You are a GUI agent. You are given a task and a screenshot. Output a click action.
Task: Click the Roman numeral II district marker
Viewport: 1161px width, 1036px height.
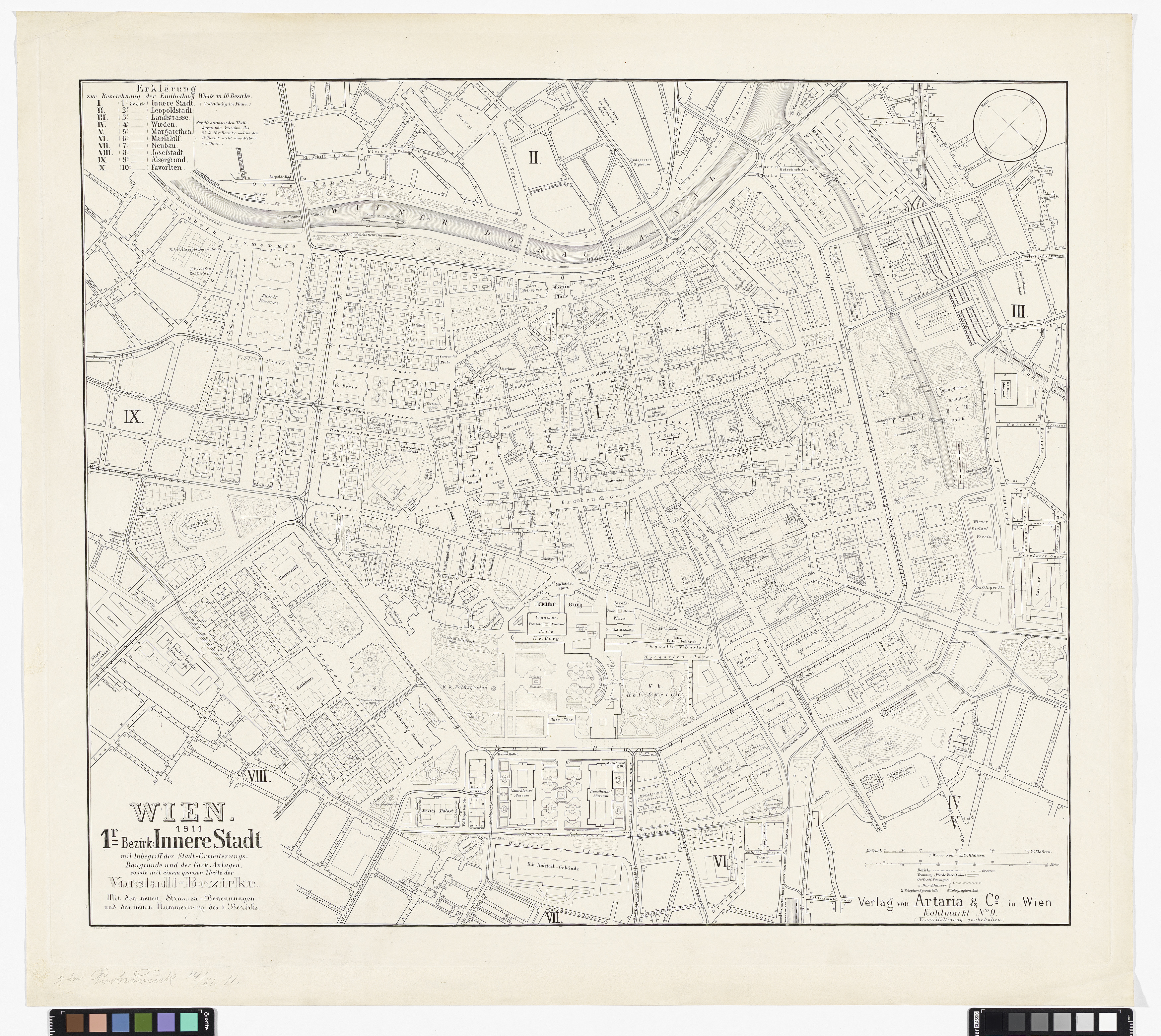[x=533, y=158]
